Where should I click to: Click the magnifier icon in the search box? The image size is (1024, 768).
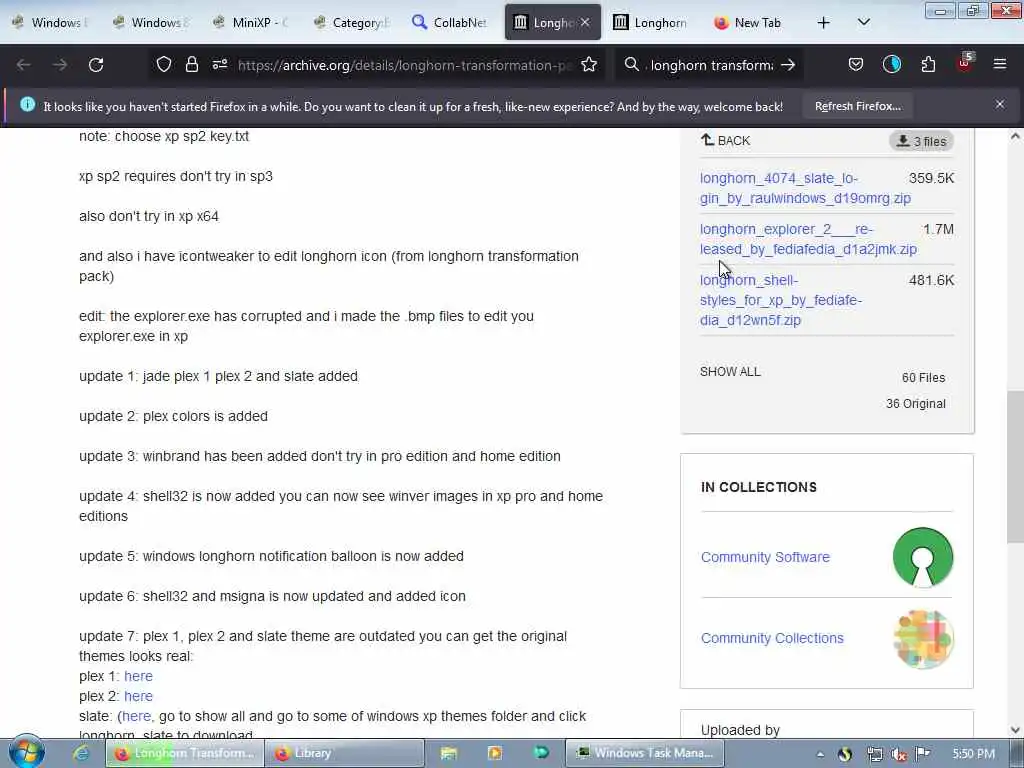tap(631, 64)
